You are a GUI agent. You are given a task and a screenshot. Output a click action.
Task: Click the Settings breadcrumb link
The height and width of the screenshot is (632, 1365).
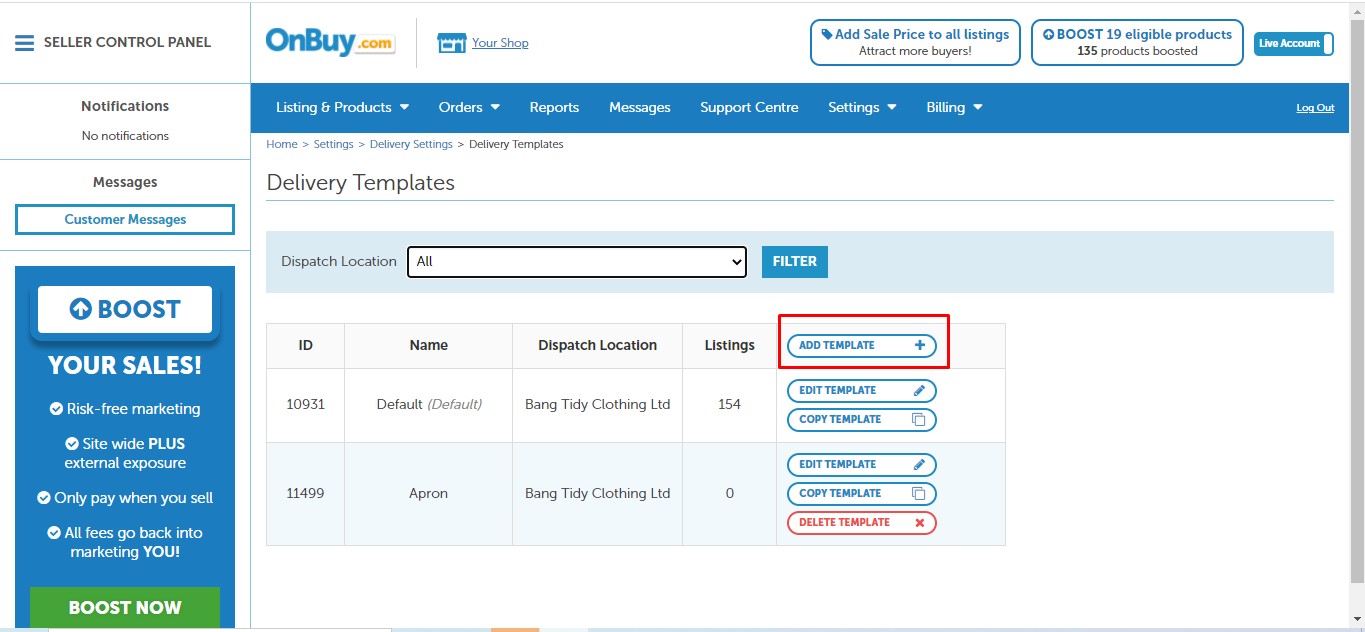tap(334, 145)
